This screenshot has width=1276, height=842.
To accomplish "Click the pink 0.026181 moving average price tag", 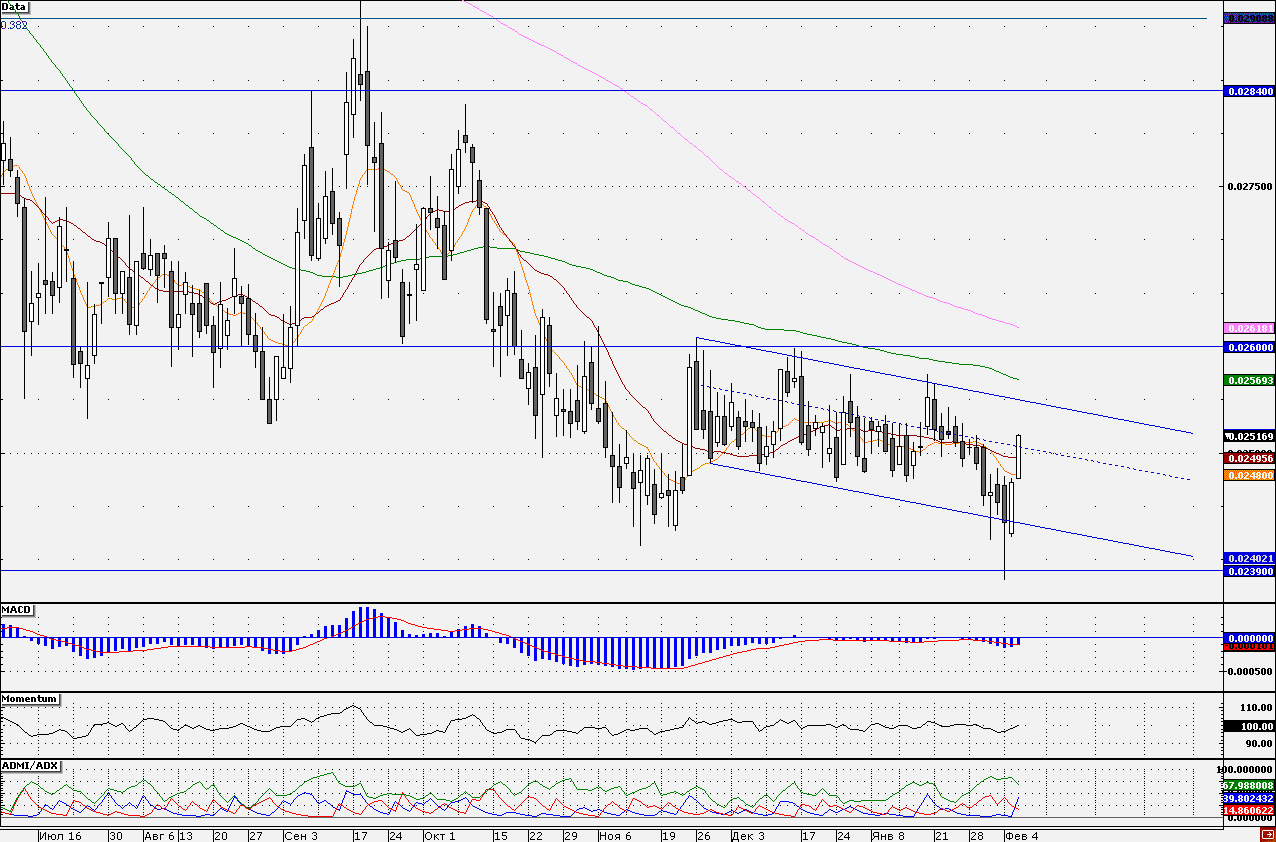I will point(1249,328).
